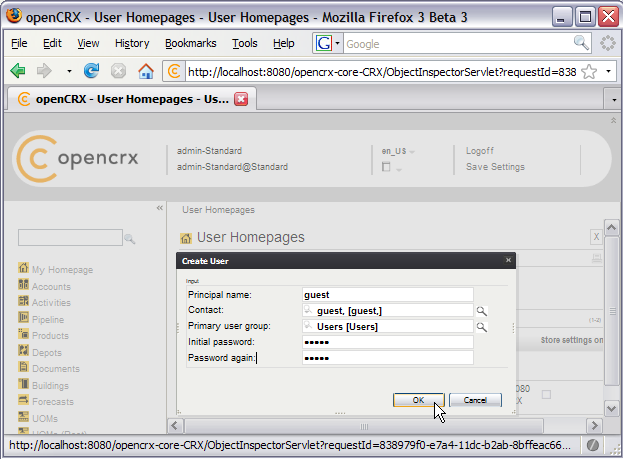The height and width of the screenshot is (459, 623).
Task: Open the History menu
Action: click(x=132, y=43)
